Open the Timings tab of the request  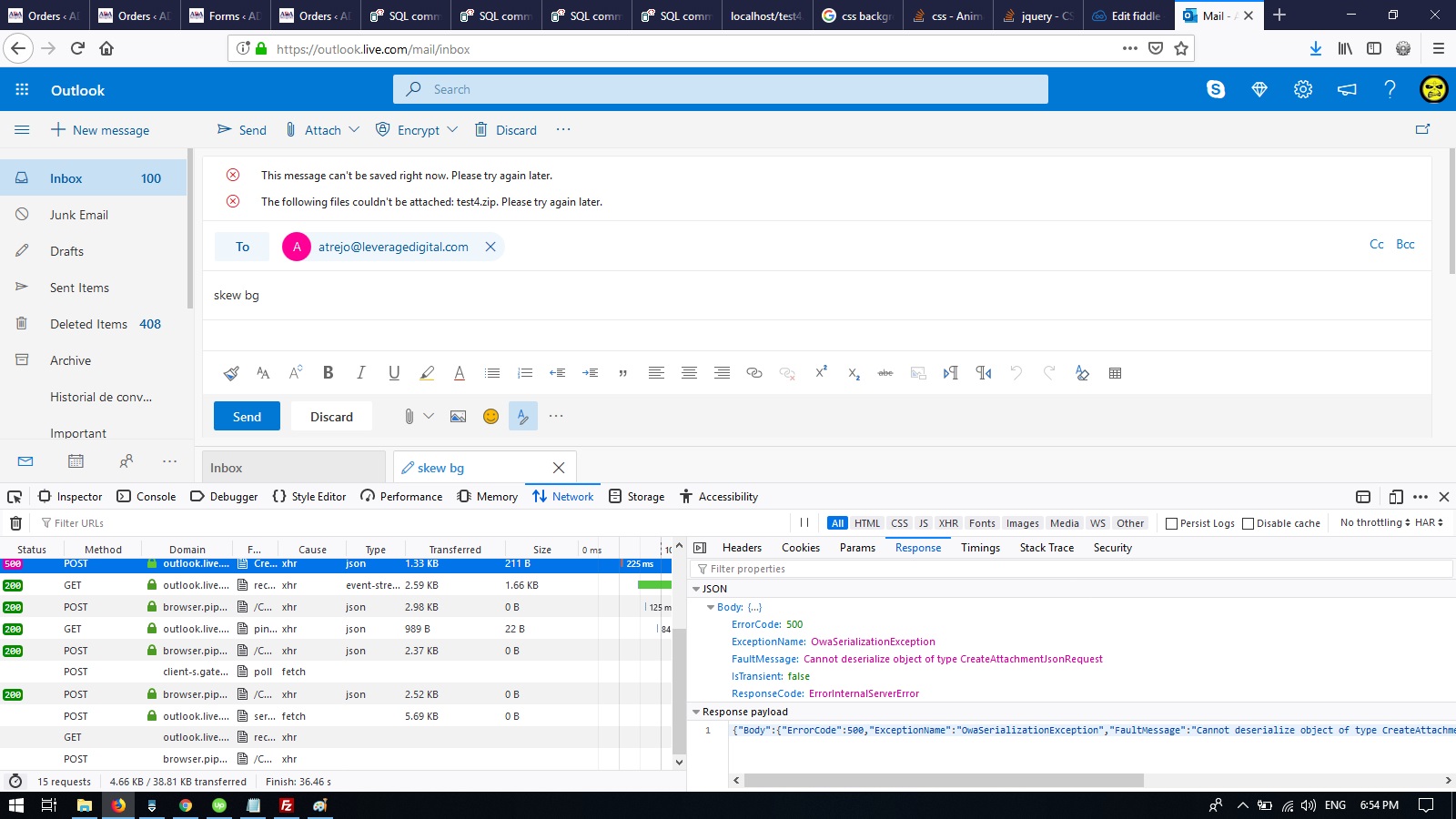(x=980, y=548)
